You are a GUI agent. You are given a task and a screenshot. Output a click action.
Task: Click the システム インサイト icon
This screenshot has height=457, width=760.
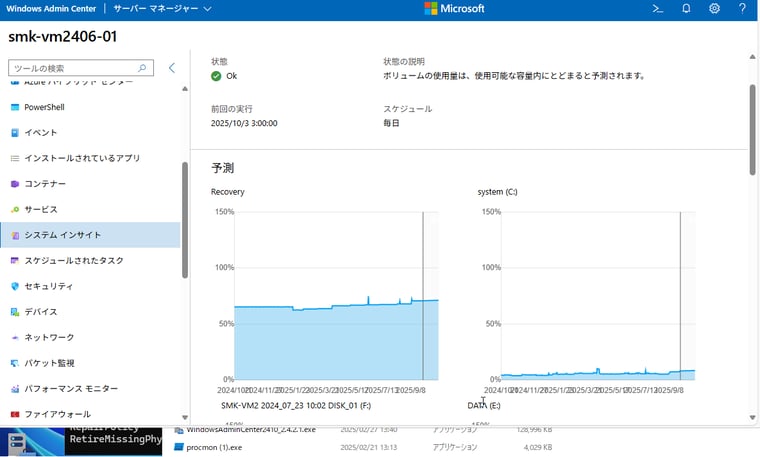(15, 235)
